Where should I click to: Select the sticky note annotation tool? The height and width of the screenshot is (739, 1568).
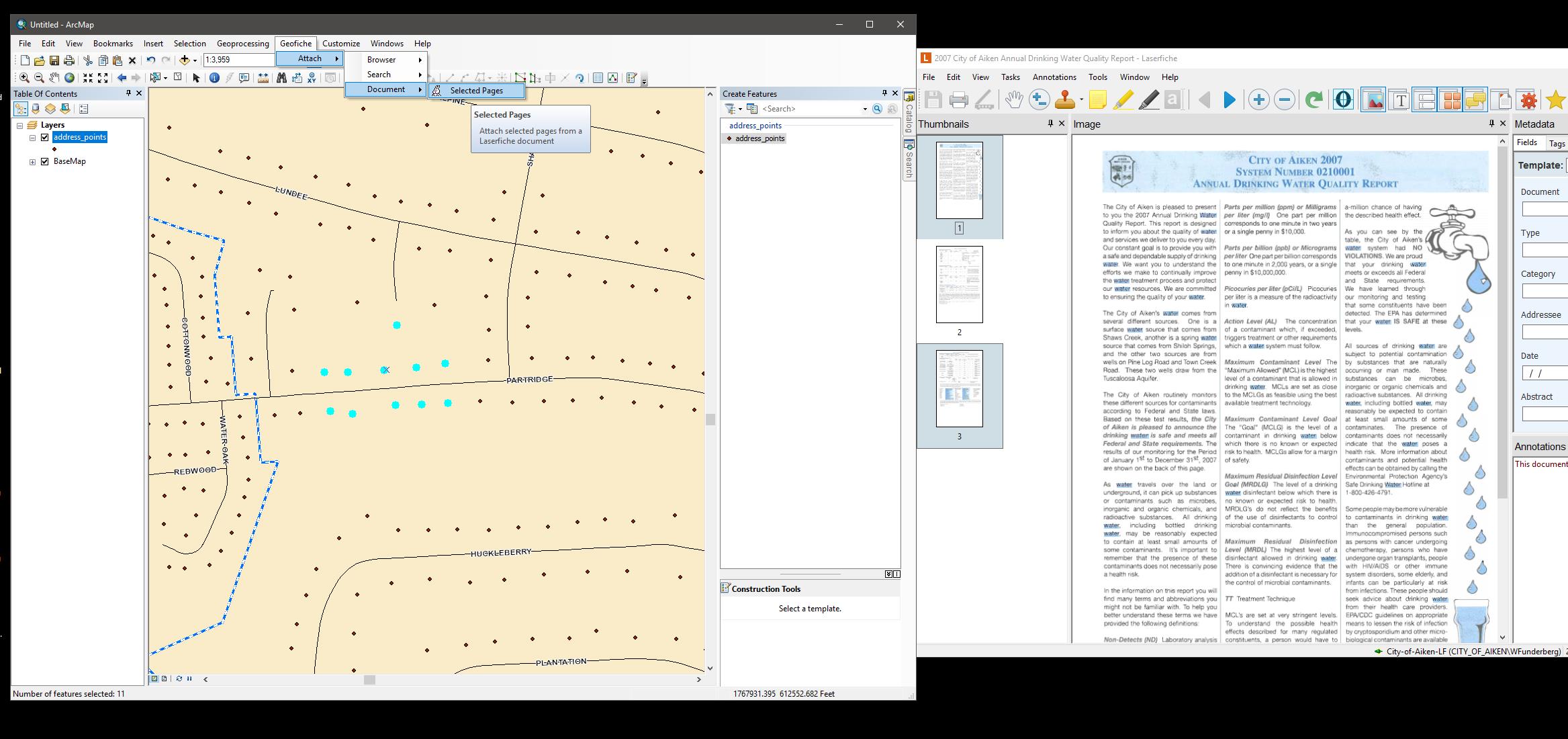point(1097,100)
